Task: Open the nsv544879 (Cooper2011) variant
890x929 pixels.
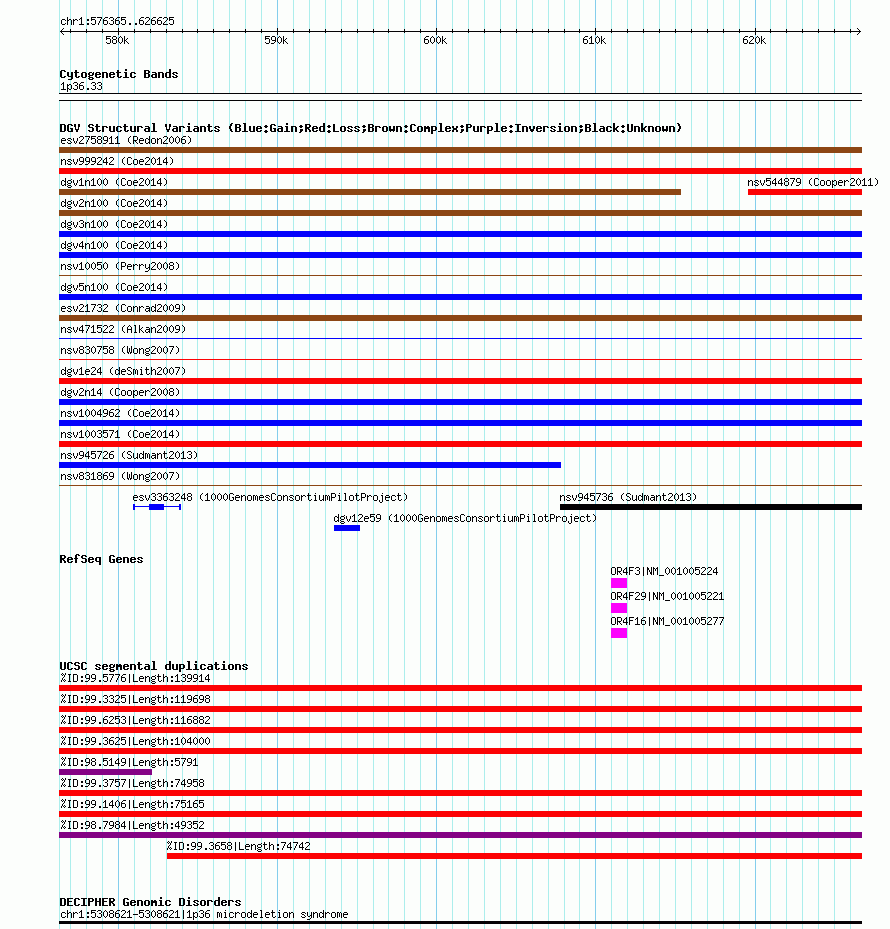Action: coord(805,192)
